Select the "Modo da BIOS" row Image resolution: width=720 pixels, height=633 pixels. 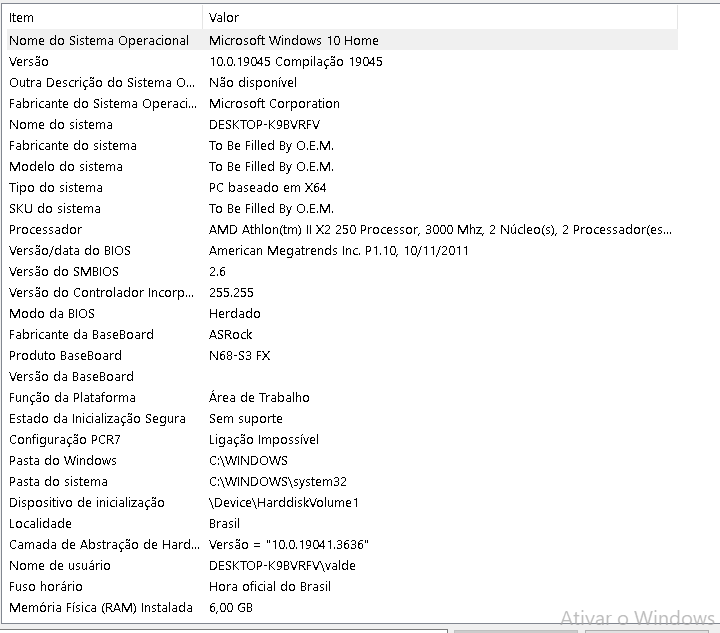(x=342, y=314)
